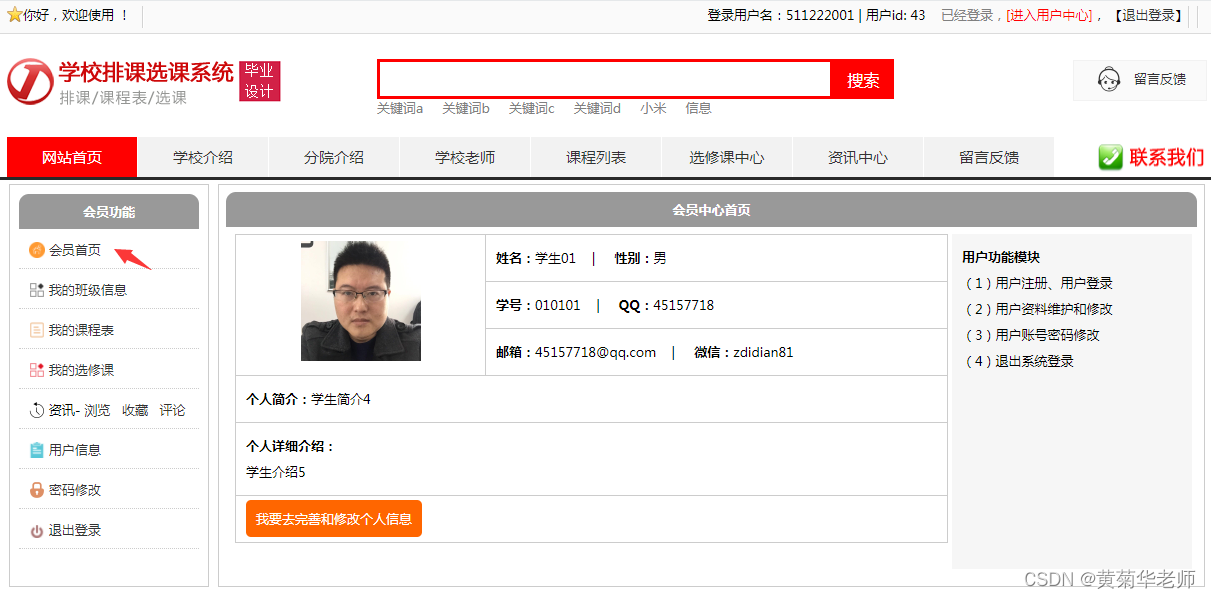Switch to the 学校老师 tab
The image size is (1211, 599).
[x=464, y=157]
